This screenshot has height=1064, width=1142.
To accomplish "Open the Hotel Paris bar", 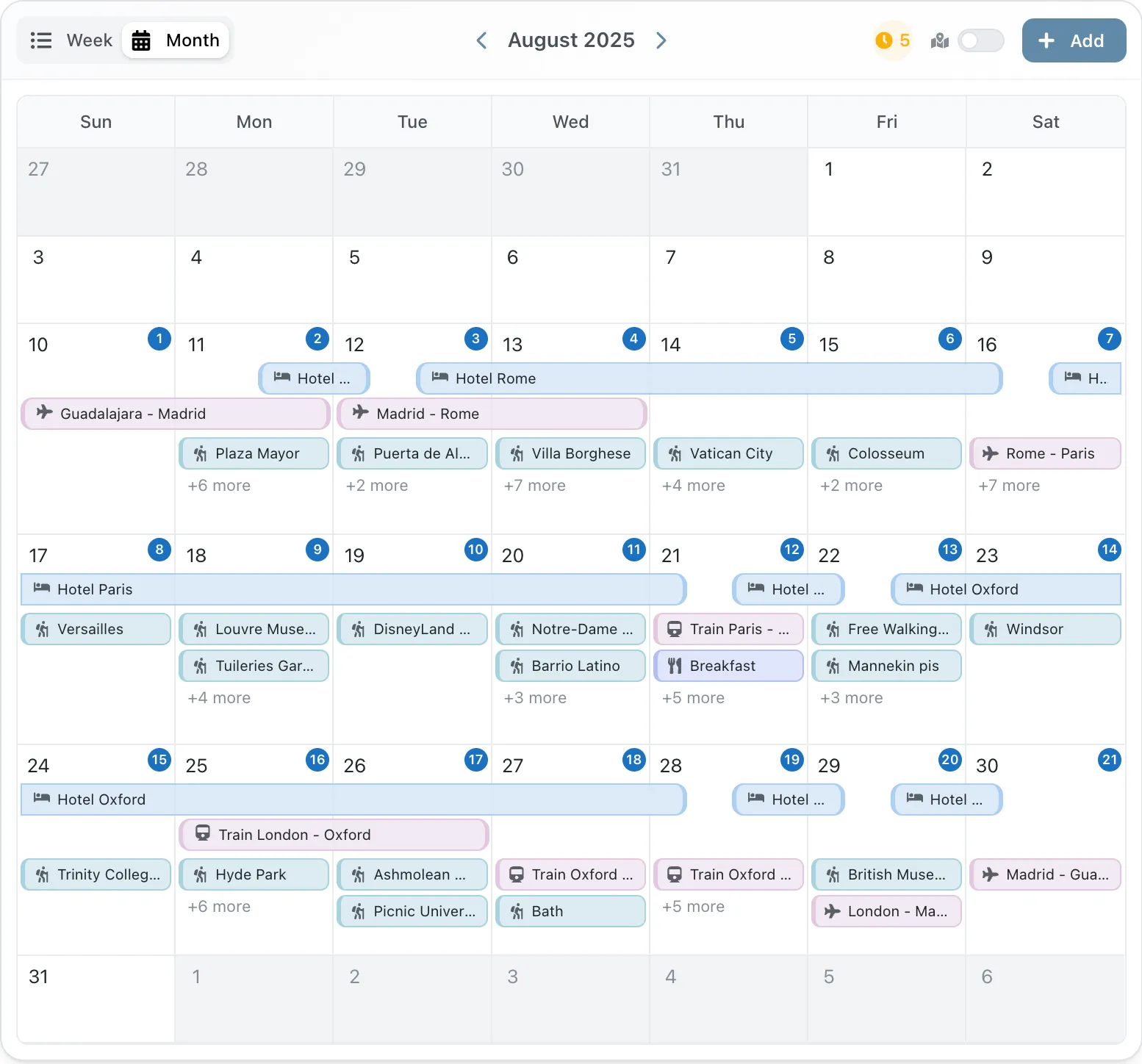I will (x=353, y=589).
